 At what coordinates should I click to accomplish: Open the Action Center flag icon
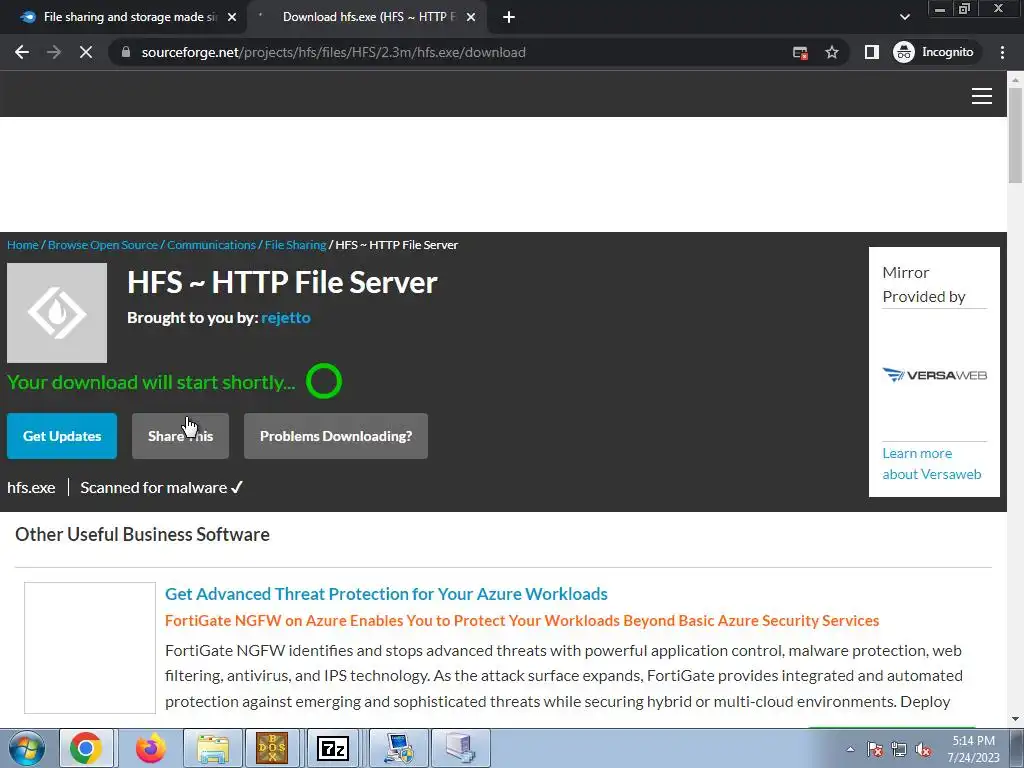pos(874,749)
